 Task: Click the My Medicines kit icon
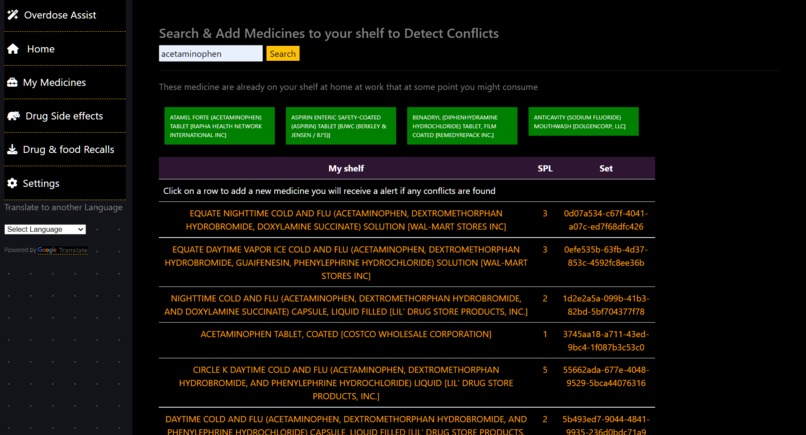click(12, 82)
